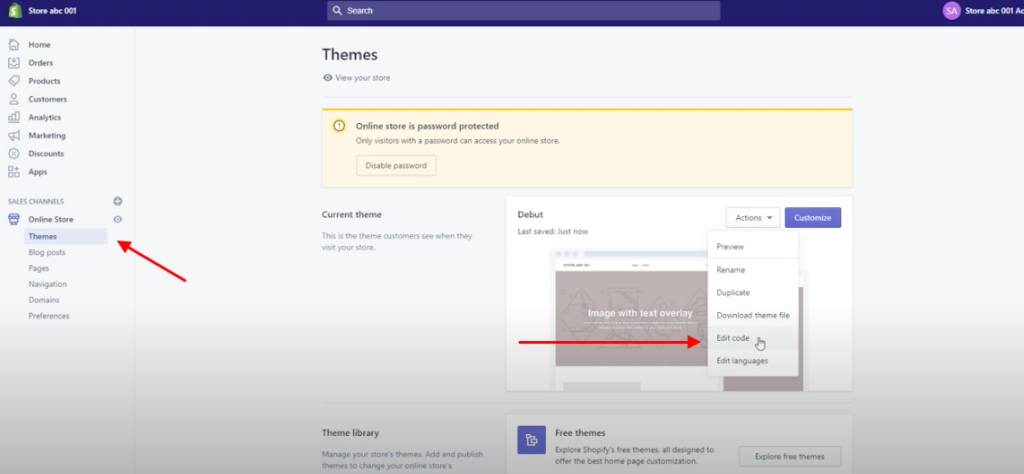
Task: Click the Orders sidebar icon
Action: pyautogui.click(x=14, y=63)
